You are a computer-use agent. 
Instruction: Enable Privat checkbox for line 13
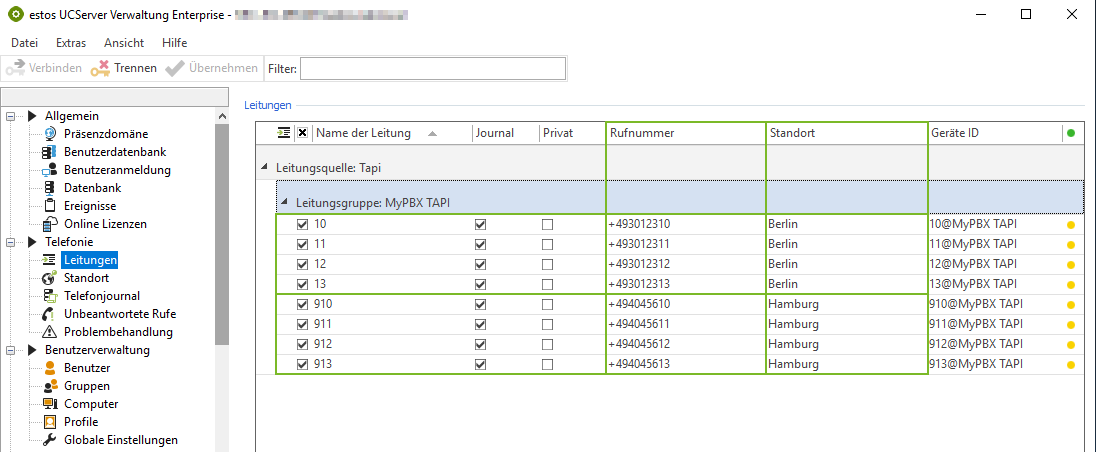[x=547, y=285]
